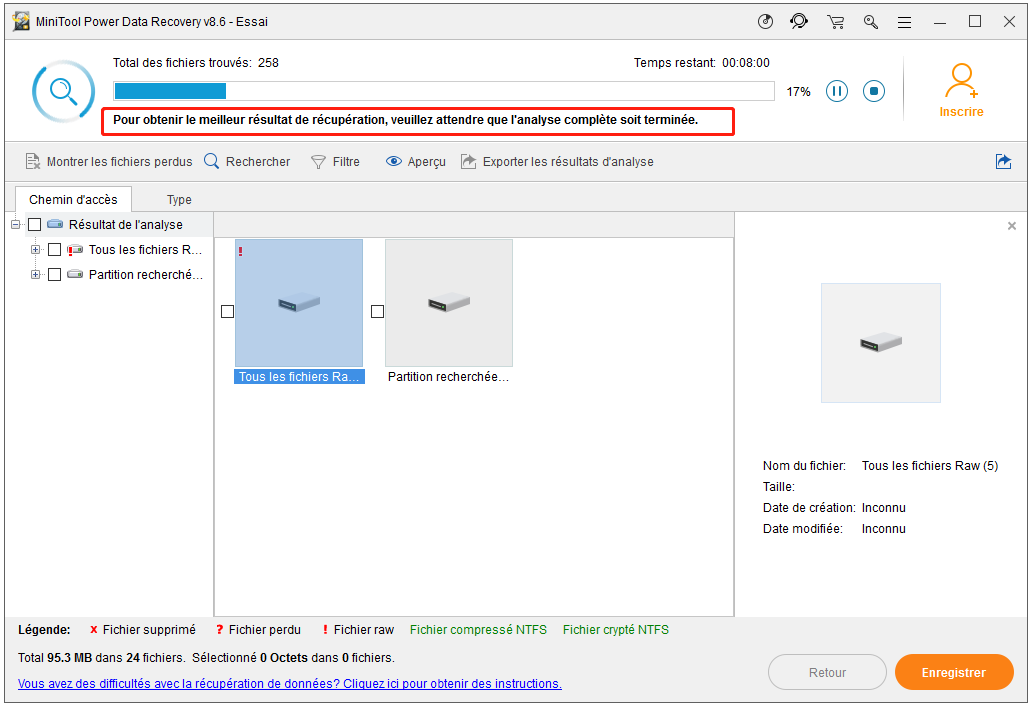Open the support headset icon in title bar

(x=799, y=22)
